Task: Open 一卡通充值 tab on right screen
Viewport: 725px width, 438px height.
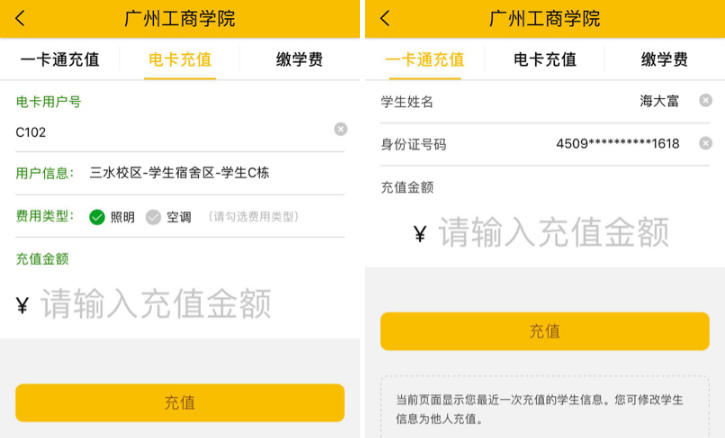Action: (424, 60)
